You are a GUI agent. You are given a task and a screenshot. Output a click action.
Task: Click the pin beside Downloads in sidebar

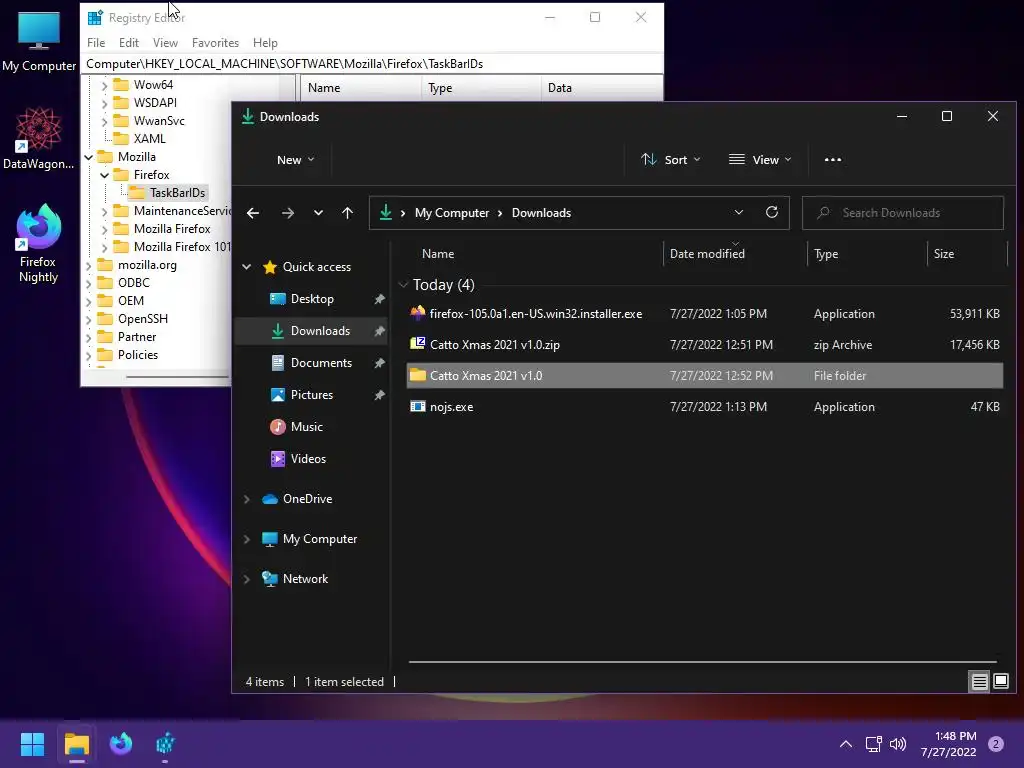coord(379,331)
